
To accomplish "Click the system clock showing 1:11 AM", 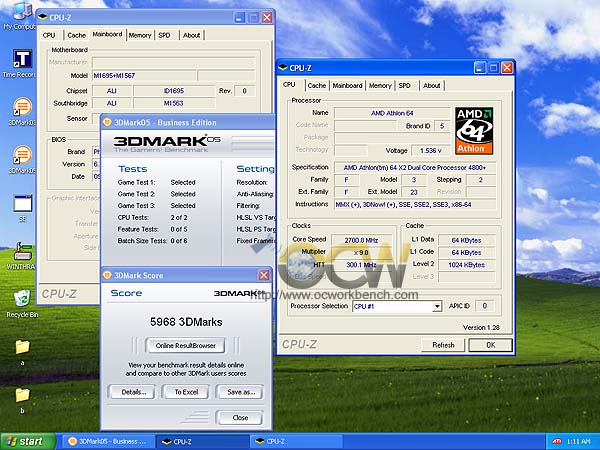I will (x=578, y=441).
